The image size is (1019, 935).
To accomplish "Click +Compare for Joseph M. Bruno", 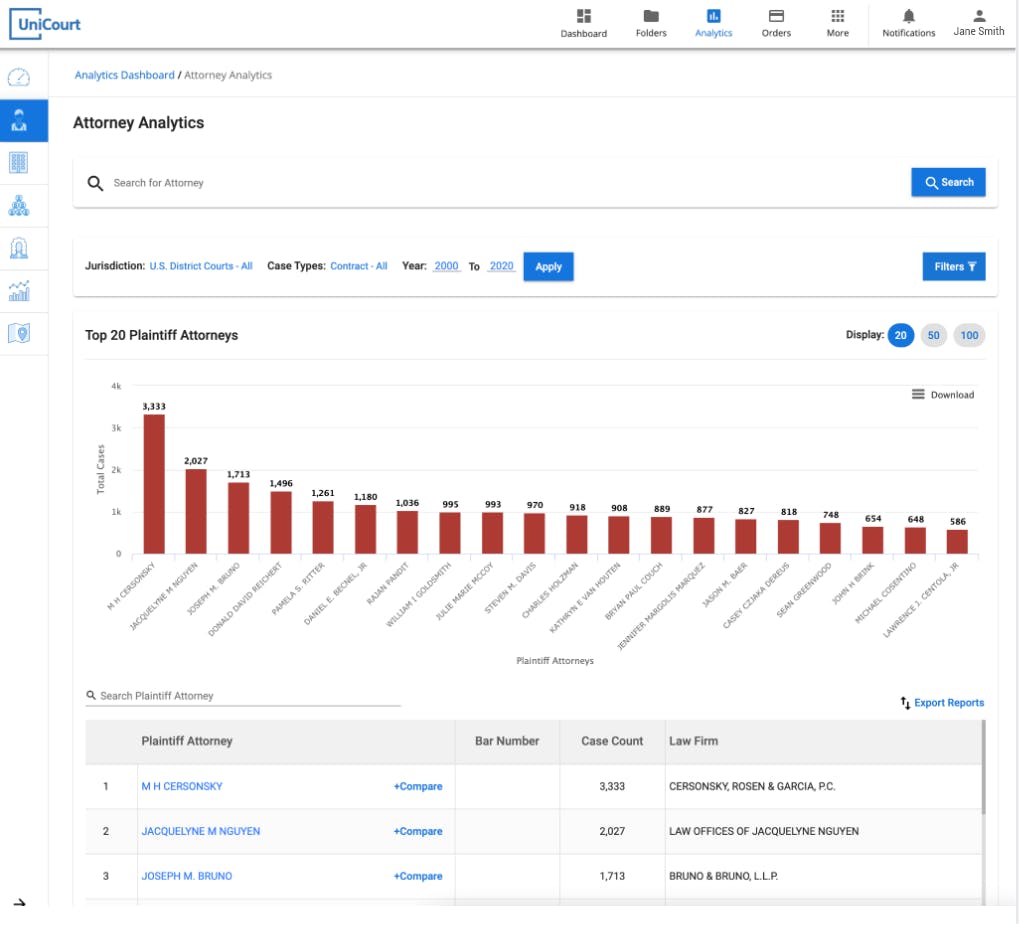I will point(418,876).
